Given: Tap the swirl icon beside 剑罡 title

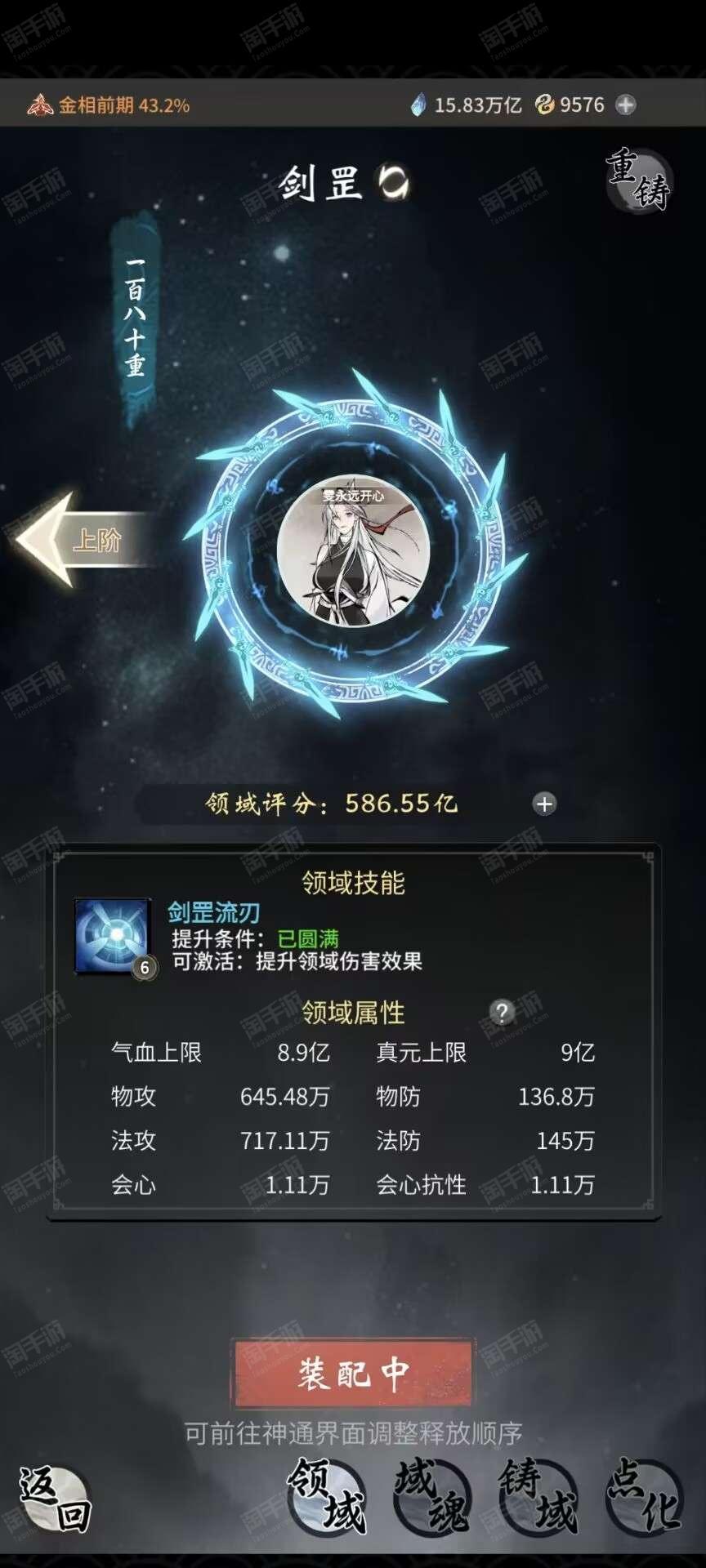Looking at the screenshot, I should coord(394,181).
